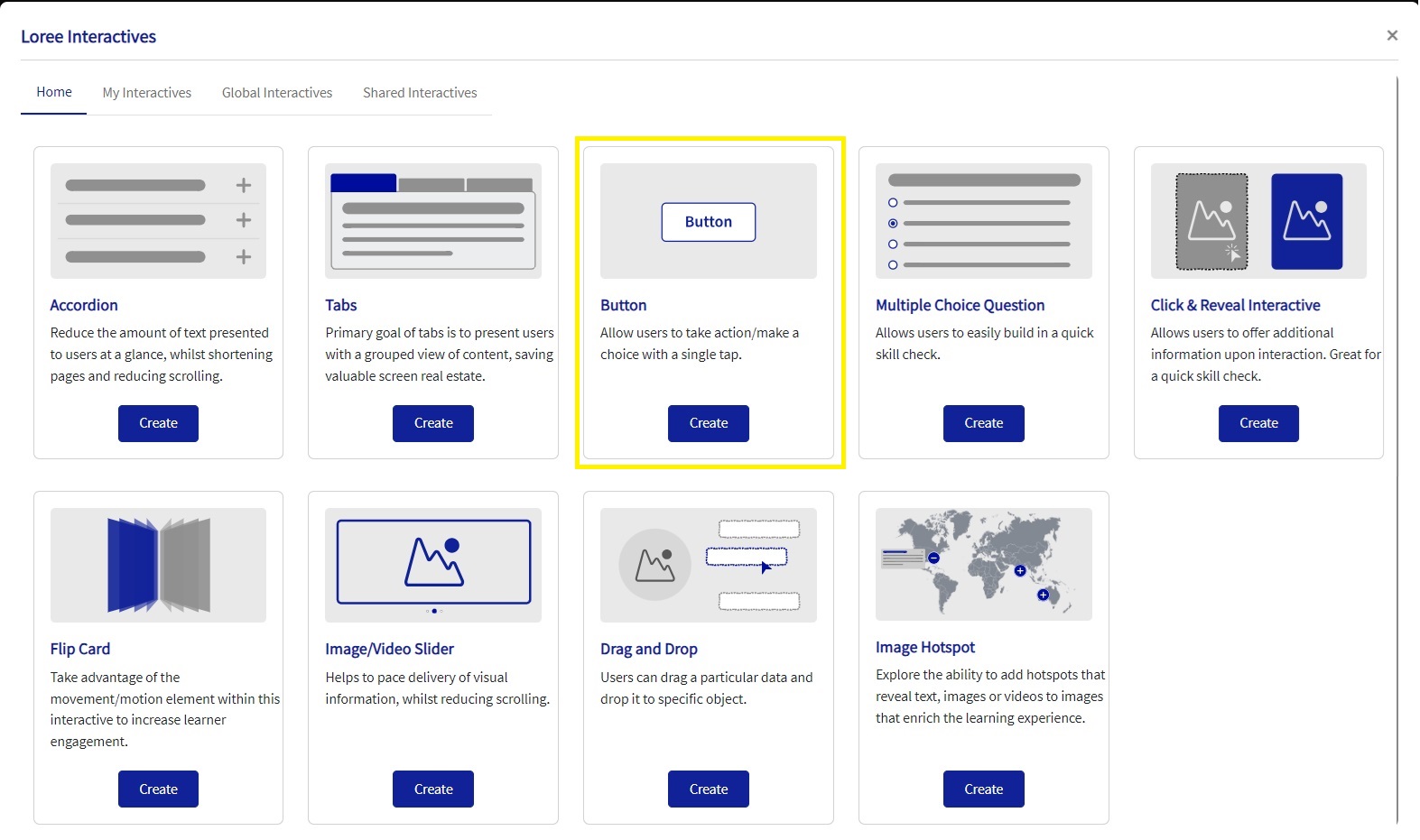Screen dimensions: 1420x840
Task: Click the Multiple Choice Question title
Action: 960,305
